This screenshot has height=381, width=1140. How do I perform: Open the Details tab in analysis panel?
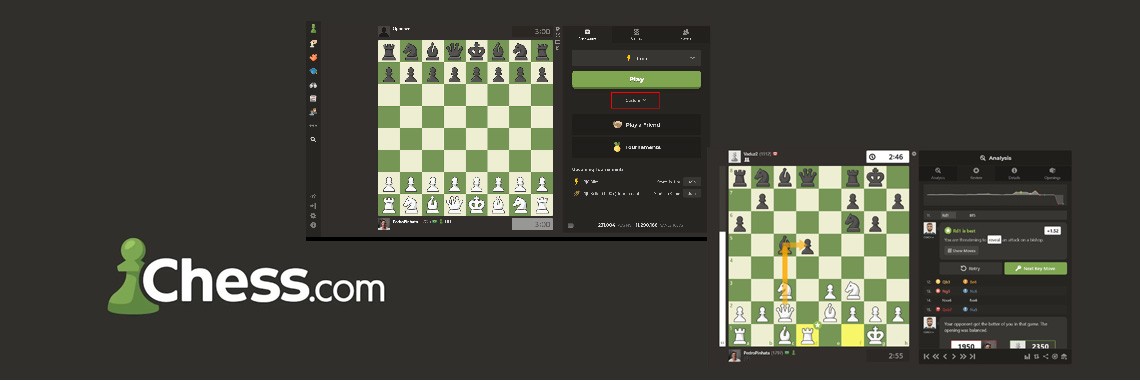pos(1014,173)
